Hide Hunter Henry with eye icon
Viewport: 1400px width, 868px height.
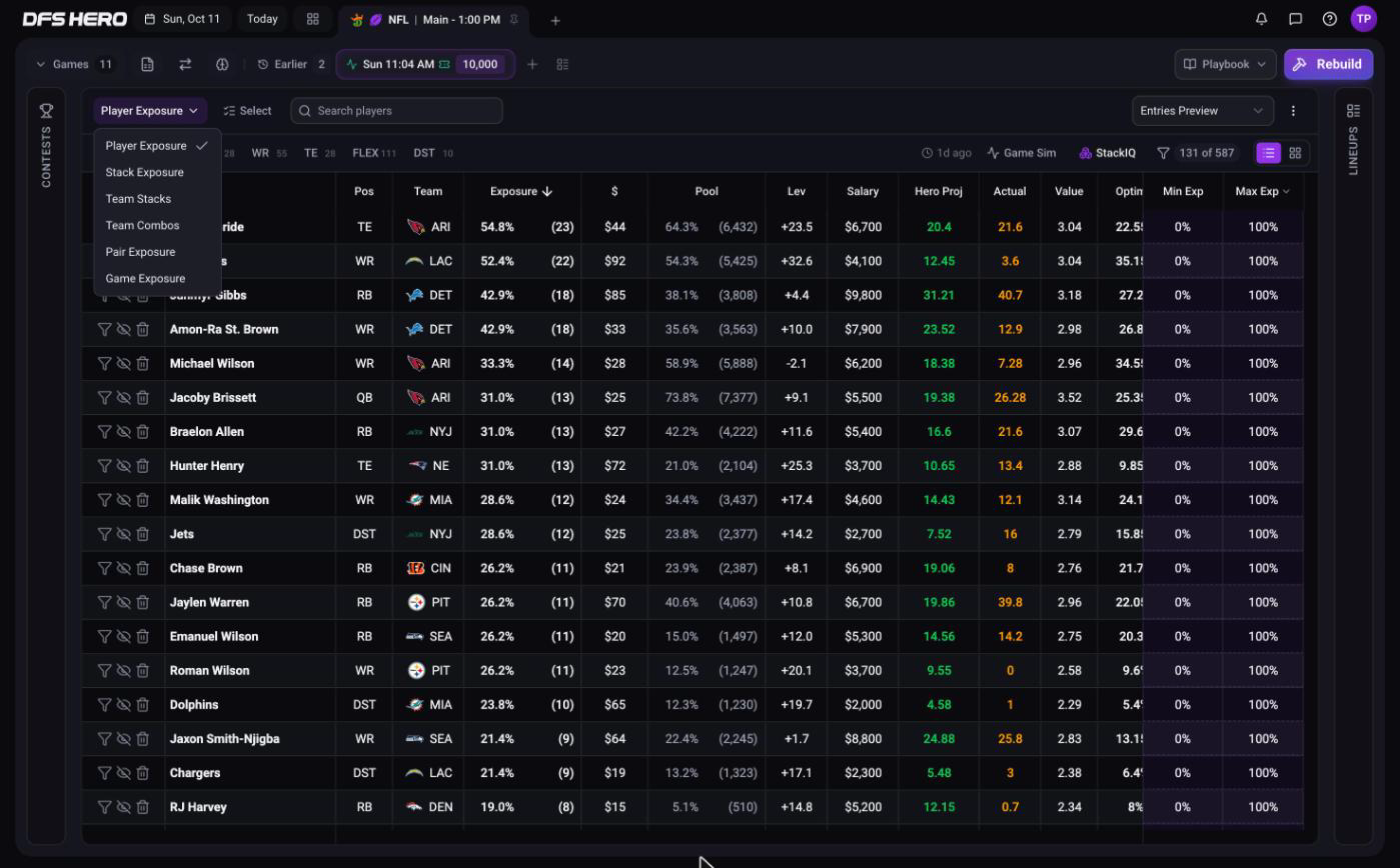[123, 465]
